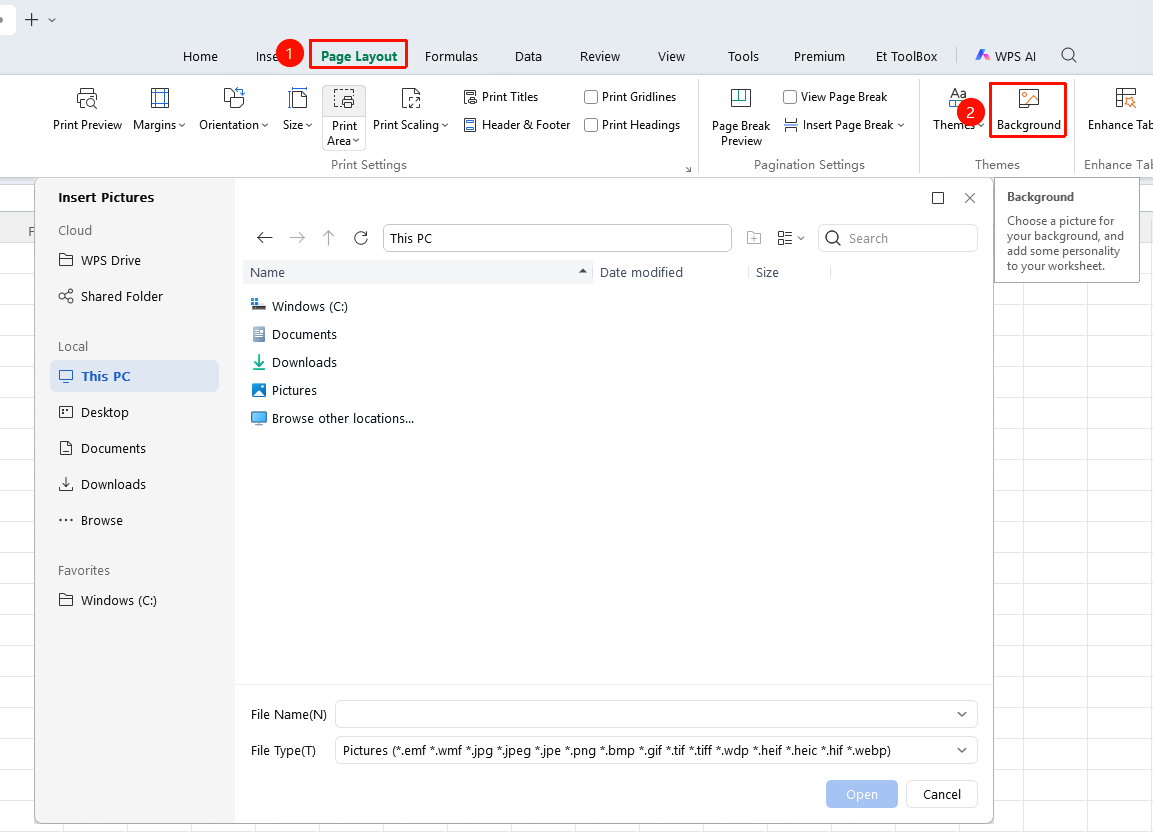The width and height of the screenshot is (1153, 832).
Task: Click the Open button
Action: coord(862,794)
